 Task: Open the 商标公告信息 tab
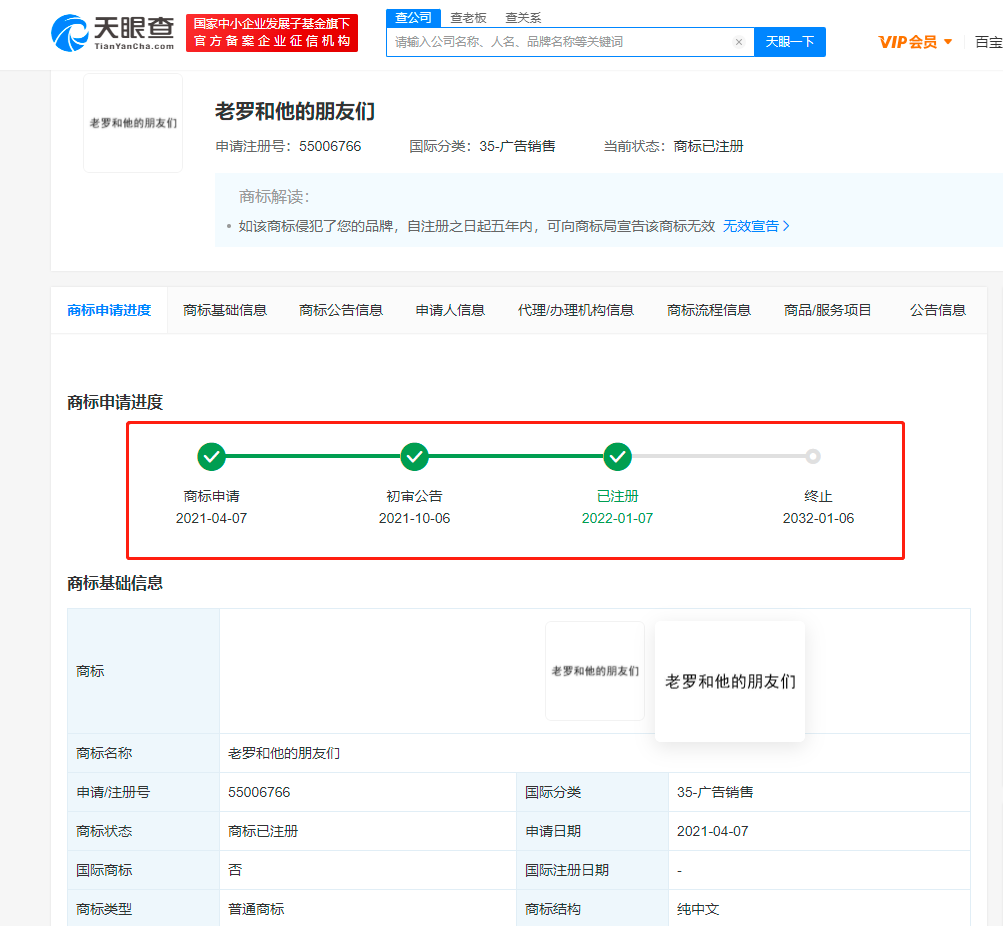point(341,310)
